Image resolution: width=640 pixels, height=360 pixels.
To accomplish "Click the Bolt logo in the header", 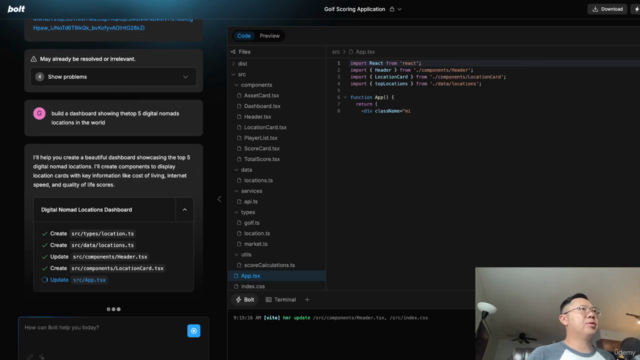I will coord(16,9).
